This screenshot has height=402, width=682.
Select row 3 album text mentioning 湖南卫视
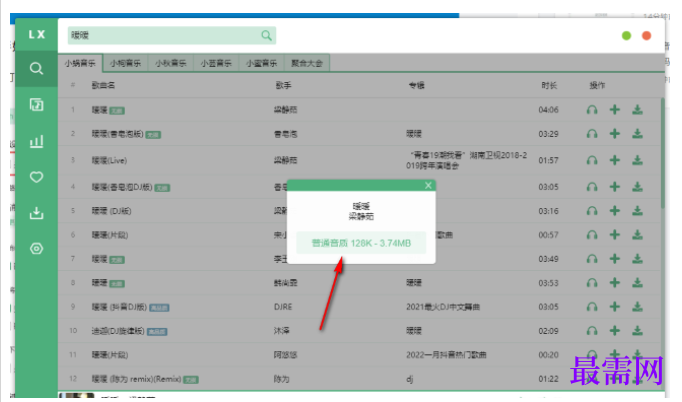click(466, 161)
